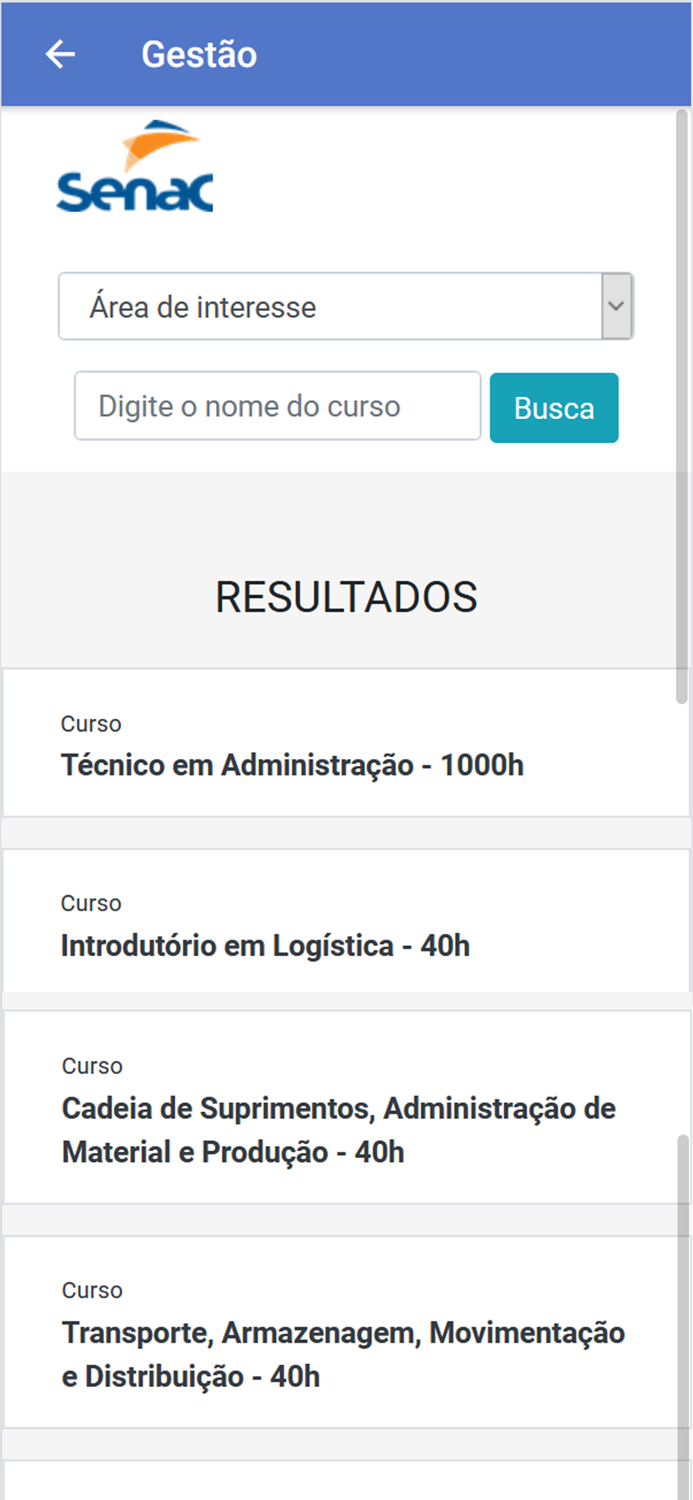Open Transporte, Armazenagem, Movimentação e Distribuição course
Image resolution: width=693 pixels, height=1500 pixels.
pos(343,1333)
